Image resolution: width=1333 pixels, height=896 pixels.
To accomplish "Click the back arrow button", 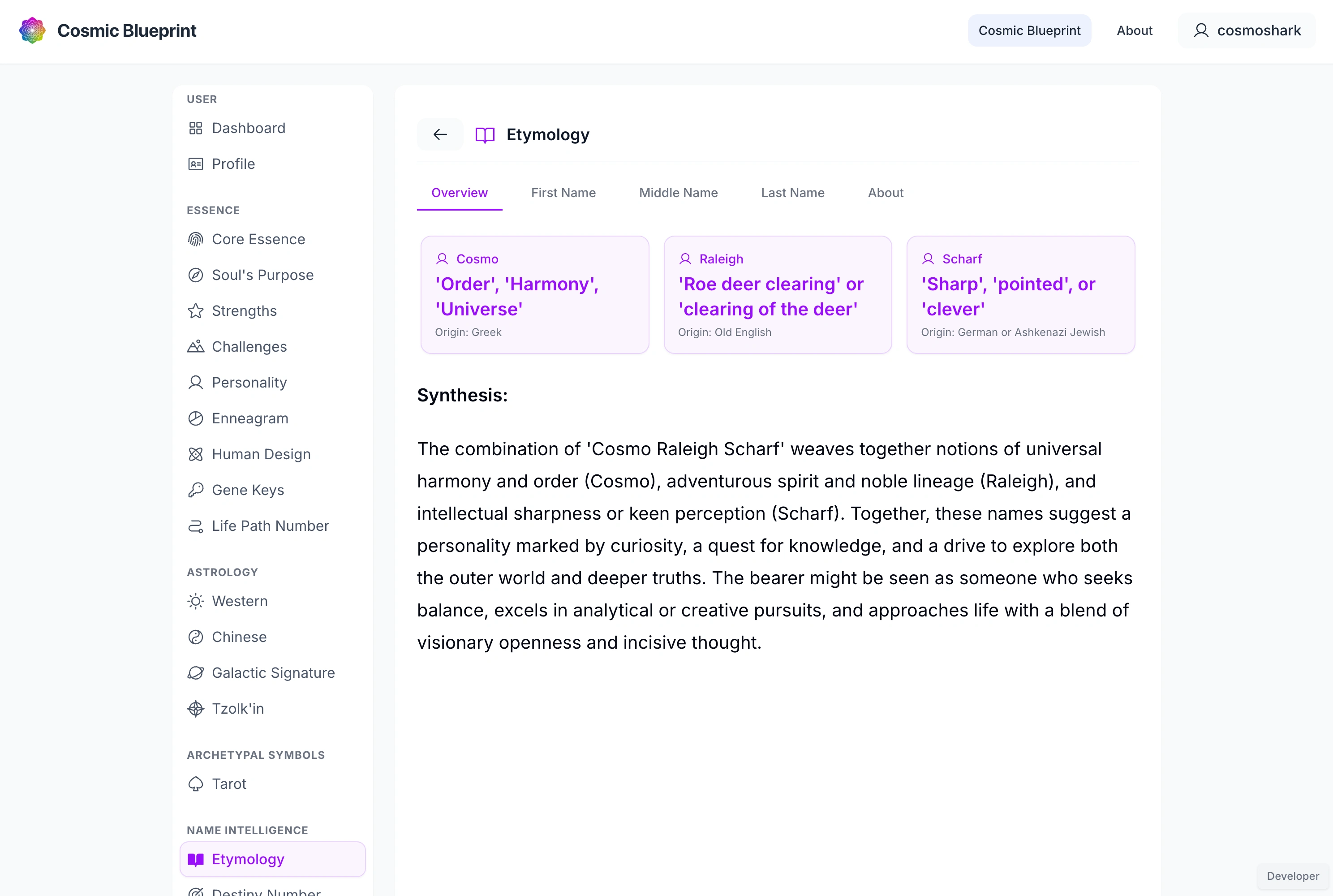I will pos(440,134).
